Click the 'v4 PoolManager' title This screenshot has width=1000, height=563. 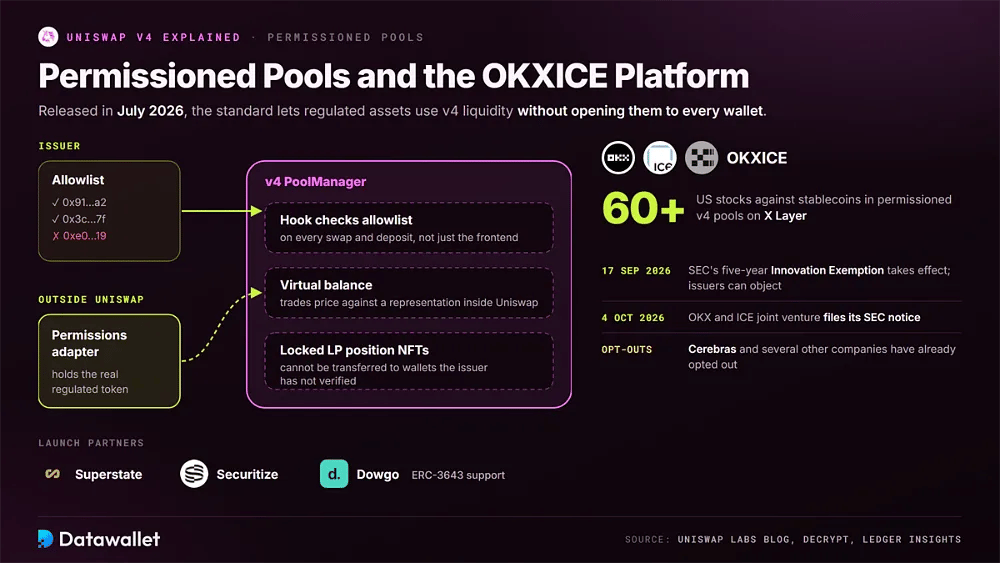pos(316,182)
